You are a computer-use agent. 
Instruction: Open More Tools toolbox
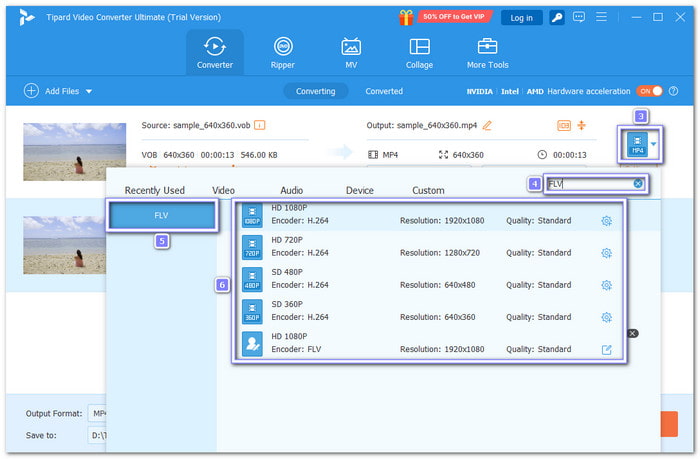coord(487,53)
